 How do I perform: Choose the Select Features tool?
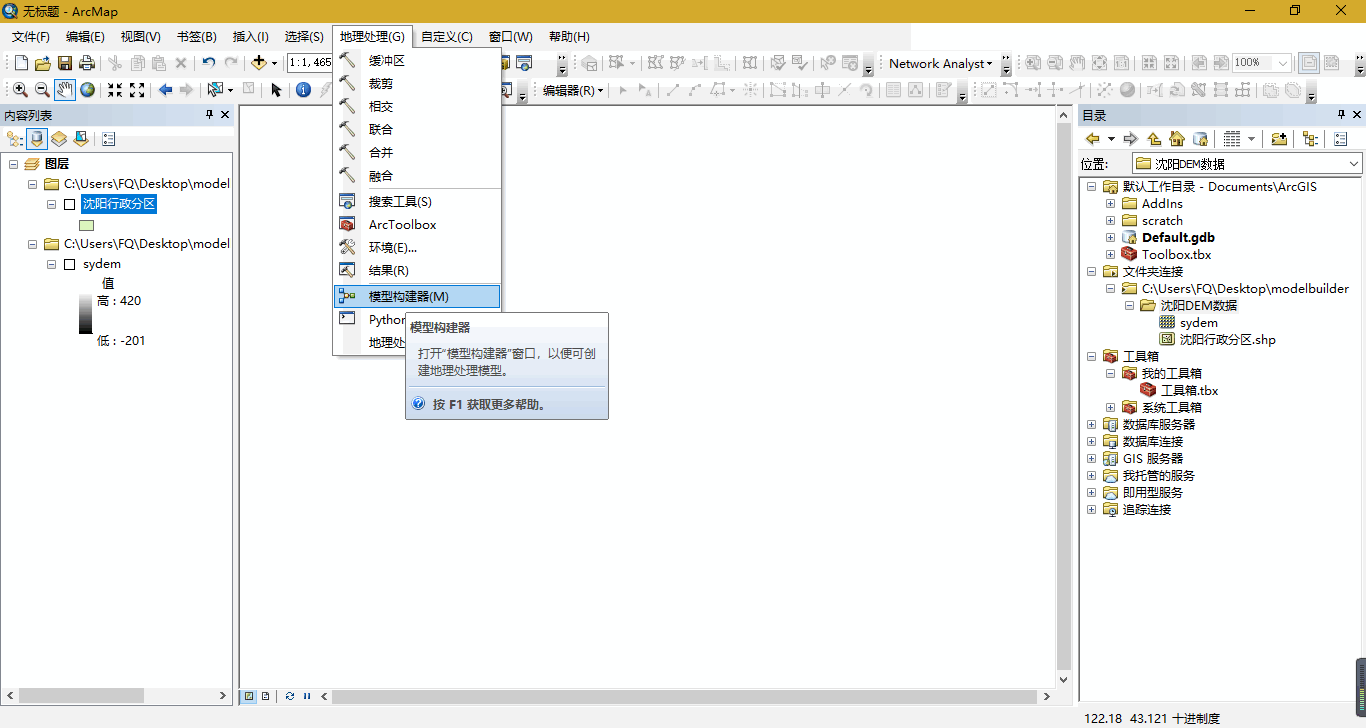point(215,90)
